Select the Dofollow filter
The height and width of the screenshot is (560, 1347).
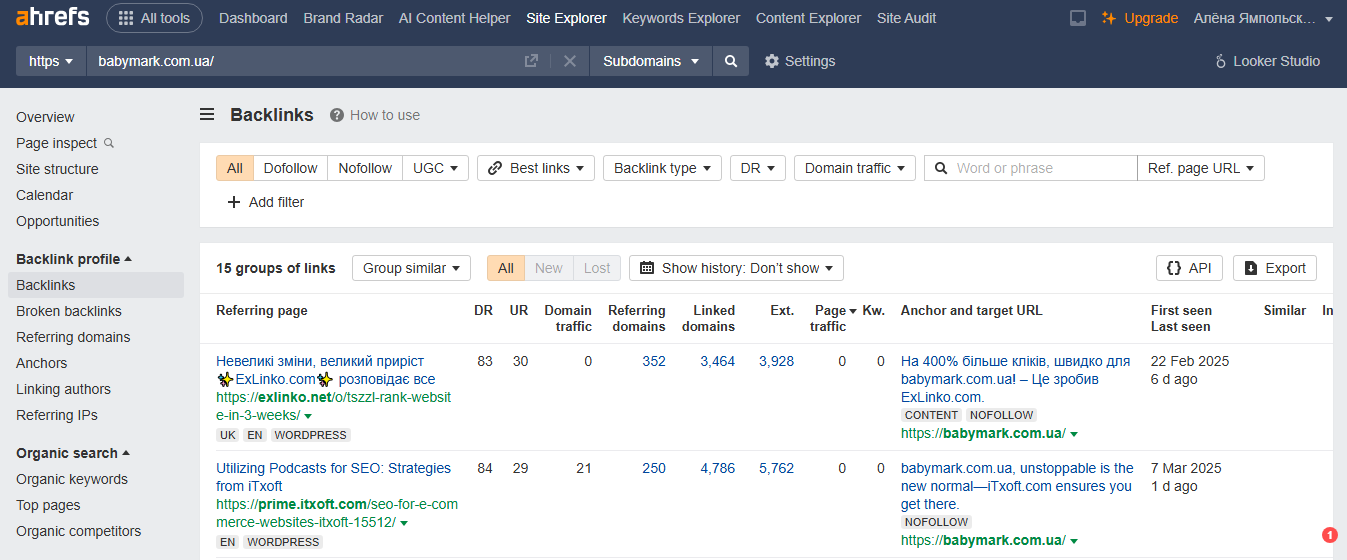pos(291,168)
